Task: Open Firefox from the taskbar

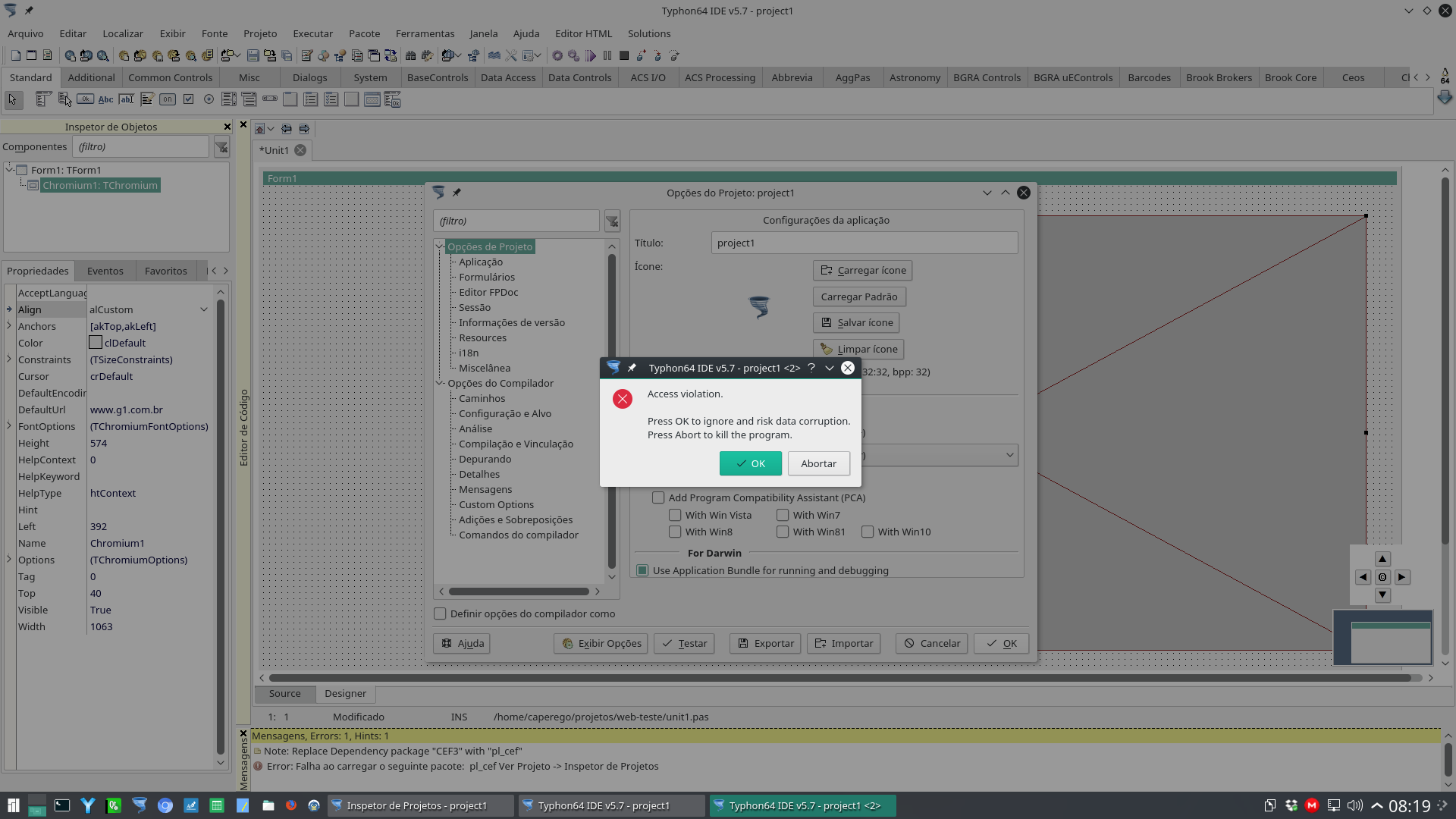Action: [x=291, y=805]
